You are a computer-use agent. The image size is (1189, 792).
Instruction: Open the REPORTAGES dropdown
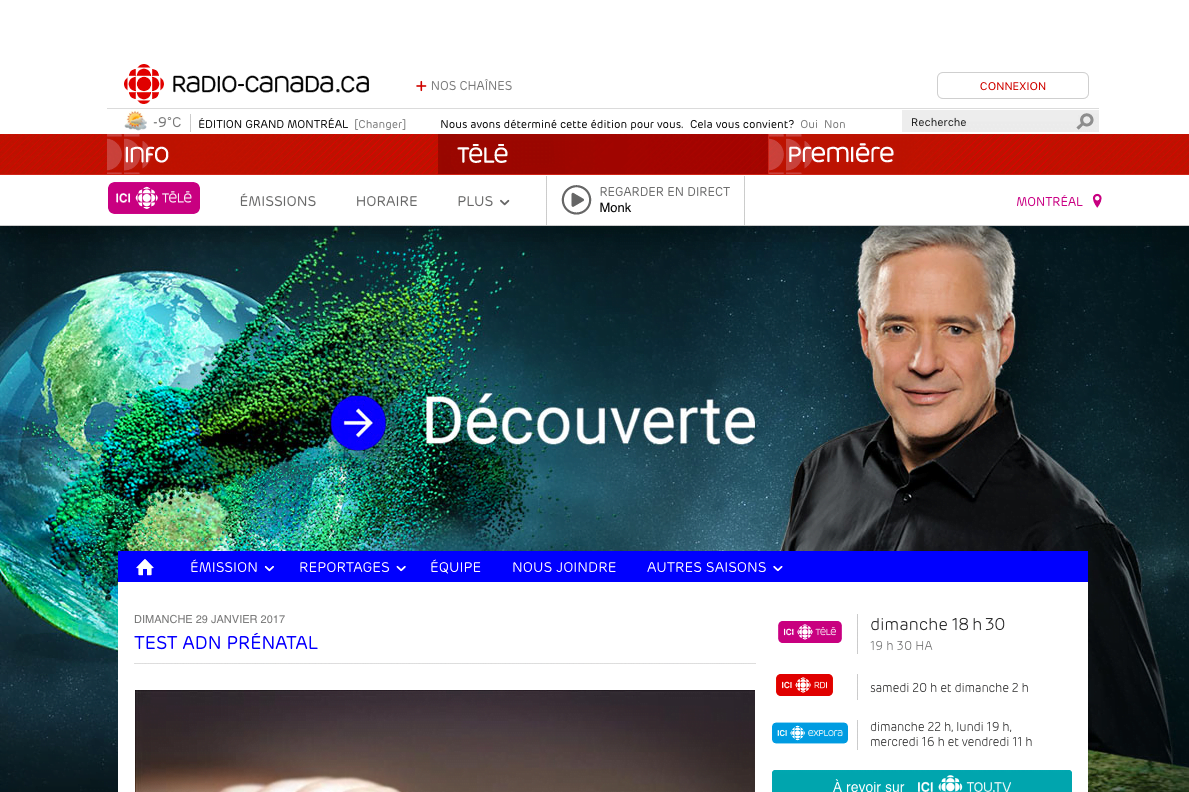(x=353, y=567)
